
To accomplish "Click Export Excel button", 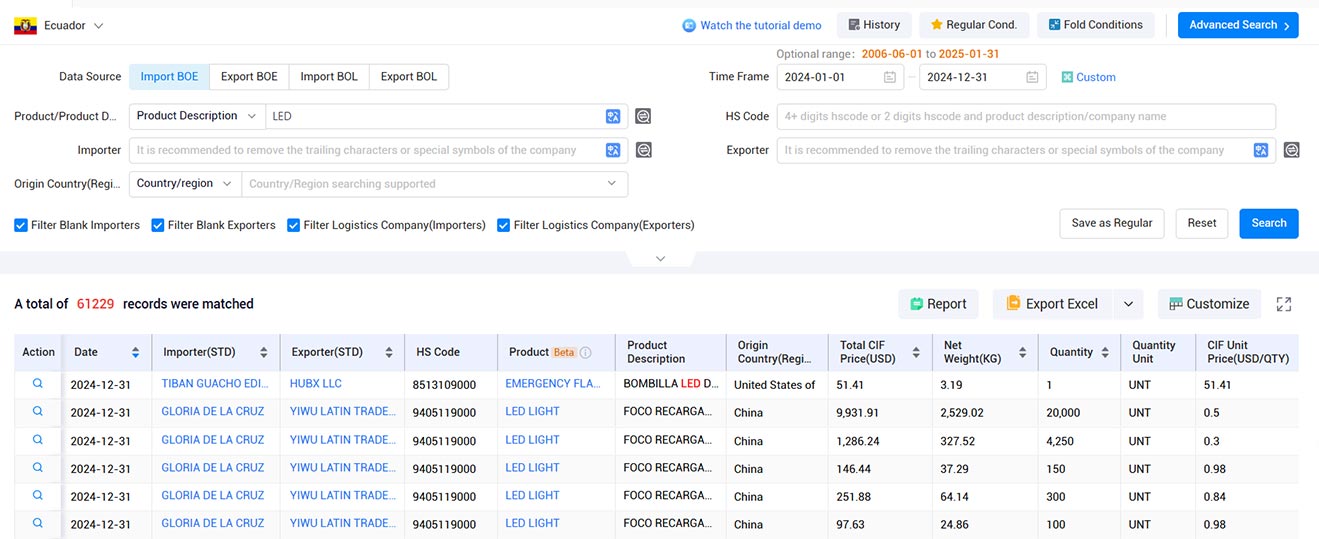I will click(x=1052, y=304).
